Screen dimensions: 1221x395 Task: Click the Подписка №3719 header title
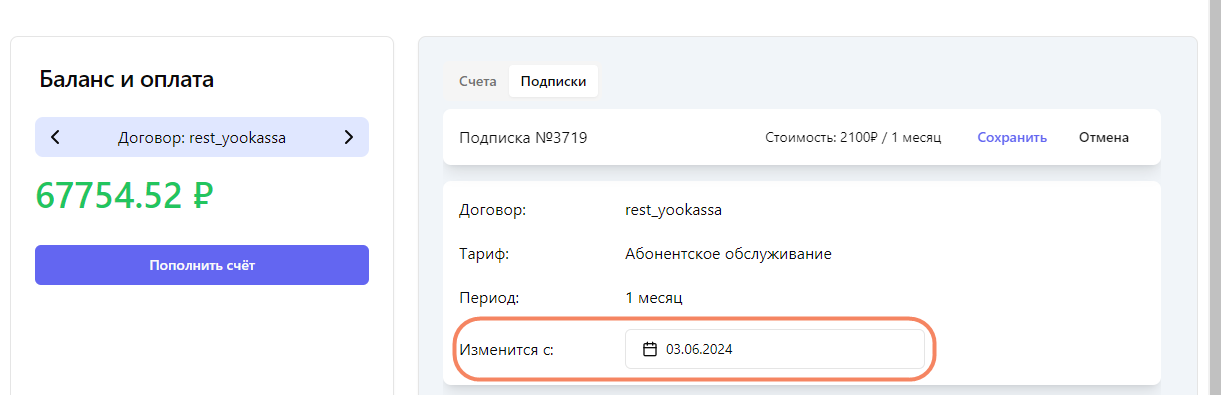523,138
